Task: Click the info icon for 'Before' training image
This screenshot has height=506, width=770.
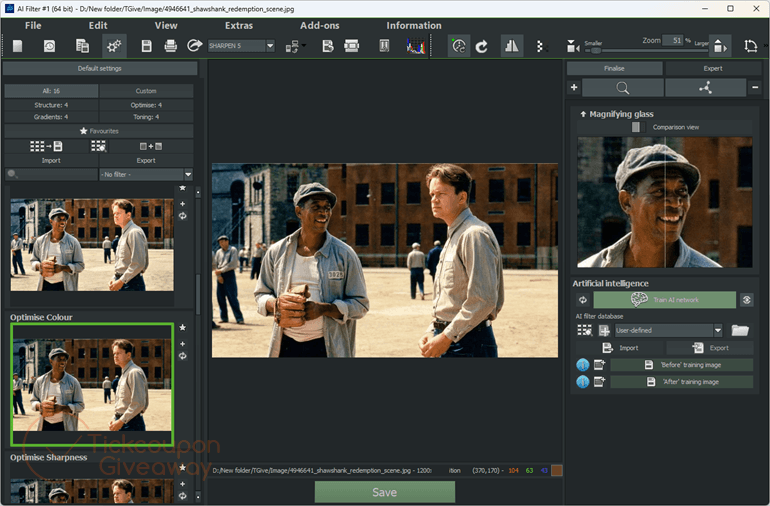Action: tap(582, 365)
